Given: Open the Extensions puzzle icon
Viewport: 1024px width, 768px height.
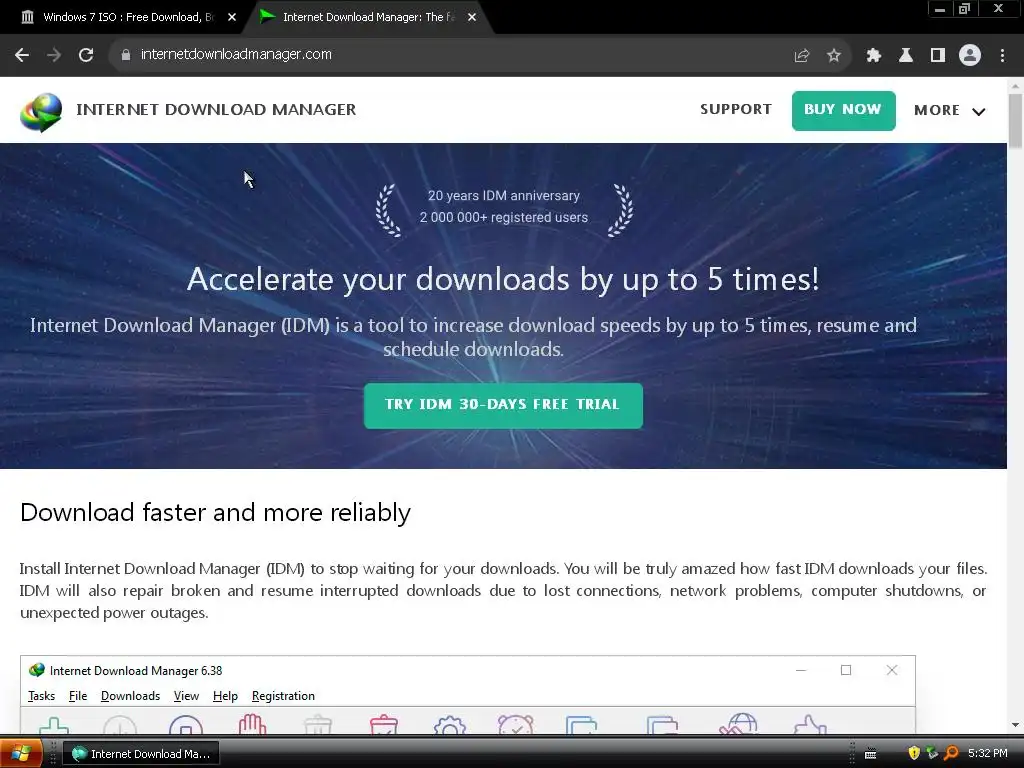Looking at the screenshot, I should tap(874, 56).
